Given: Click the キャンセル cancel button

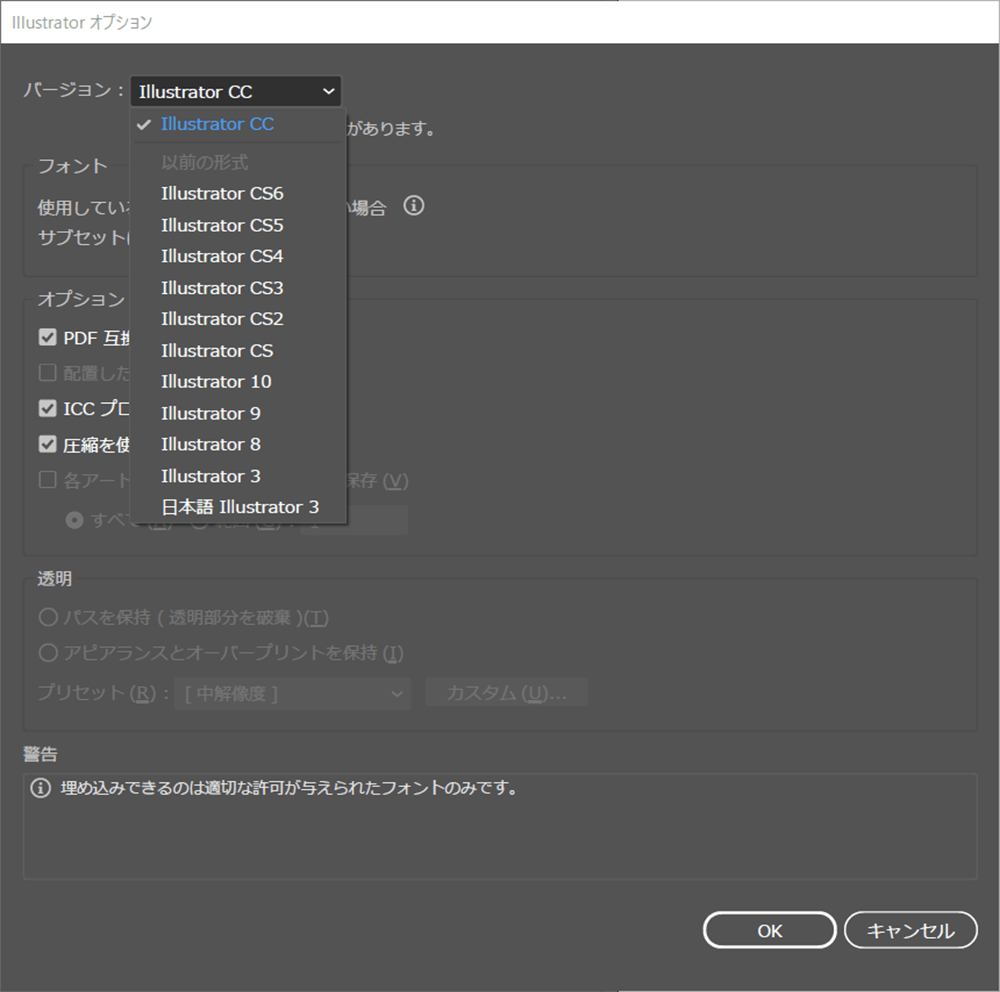Looking at the screenshot, I should 911,931.
